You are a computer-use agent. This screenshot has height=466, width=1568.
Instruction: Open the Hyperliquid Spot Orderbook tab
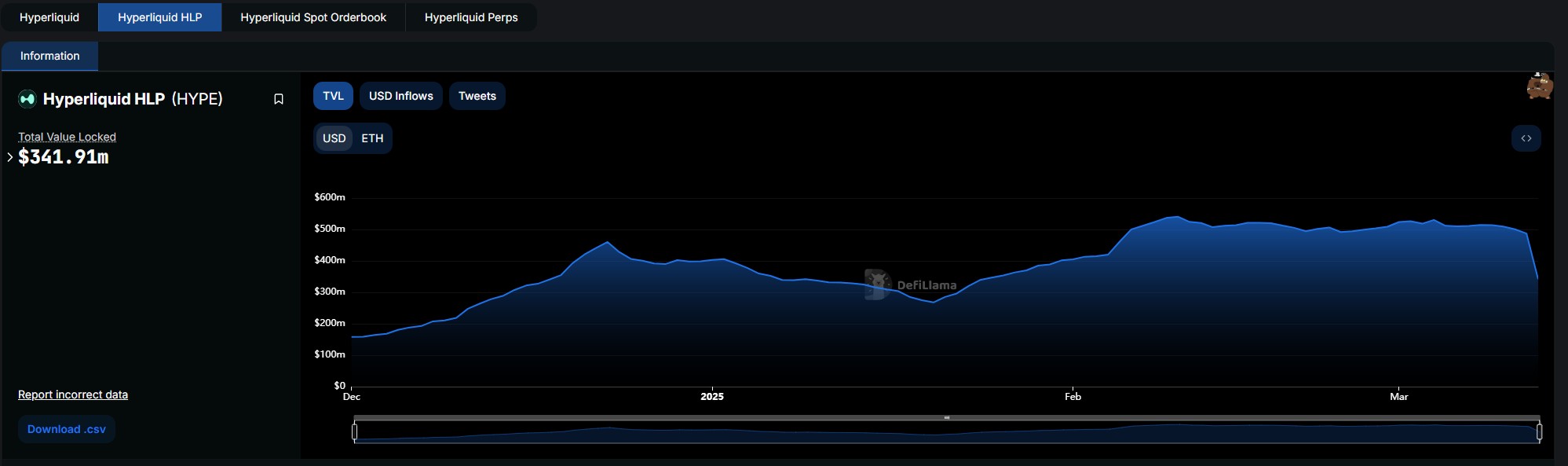[313, 17]
